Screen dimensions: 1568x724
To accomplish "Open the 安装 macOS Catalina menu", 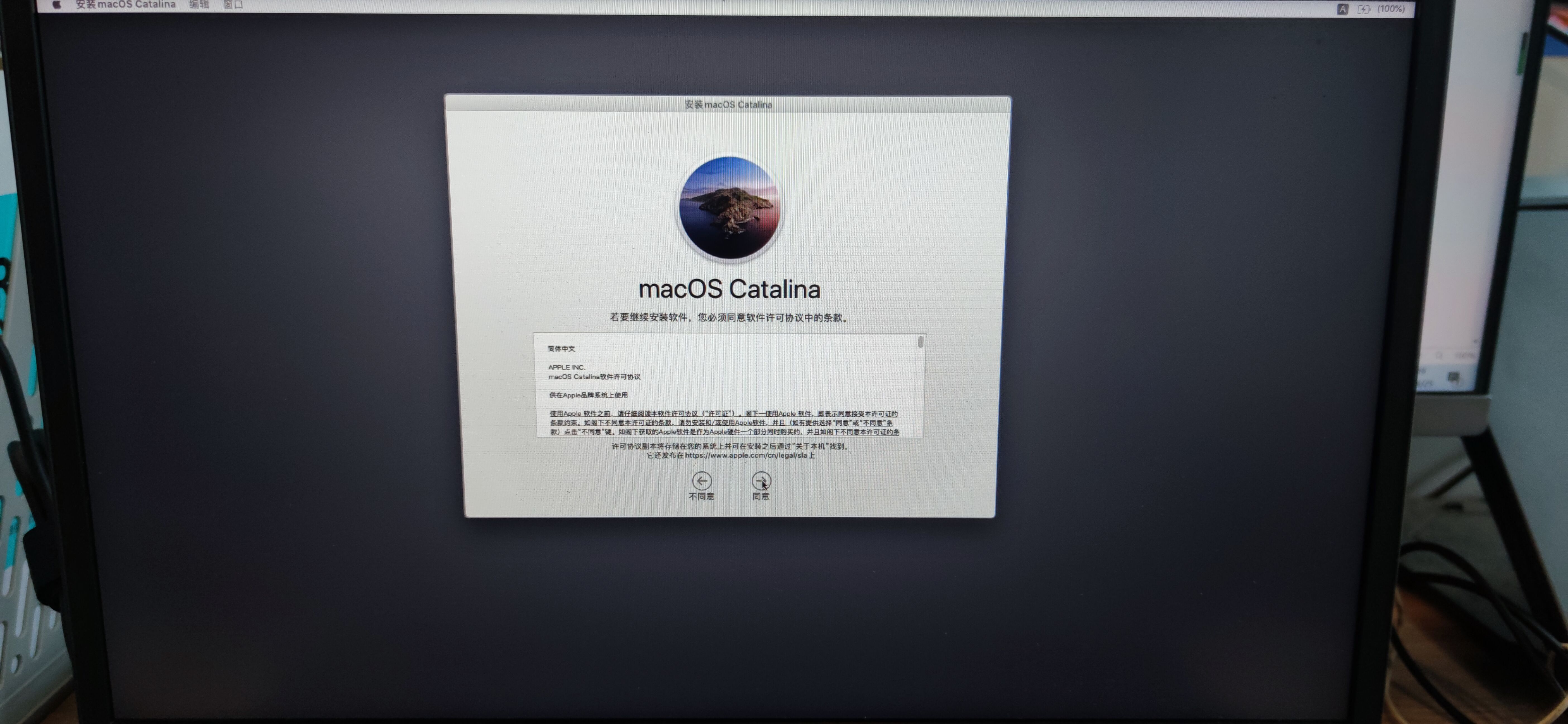I will pyautogui.click(x=125, y=4).
